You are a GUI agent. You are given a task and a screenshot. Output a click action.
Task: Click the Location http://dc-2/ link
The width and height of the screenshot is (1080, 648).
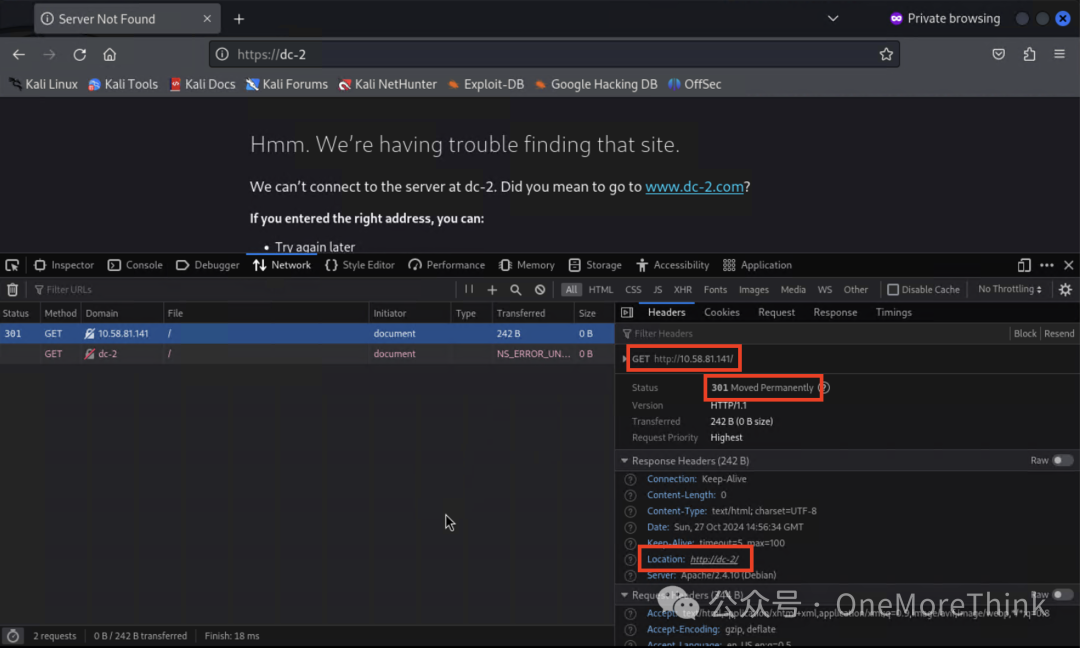pos(714,559)
